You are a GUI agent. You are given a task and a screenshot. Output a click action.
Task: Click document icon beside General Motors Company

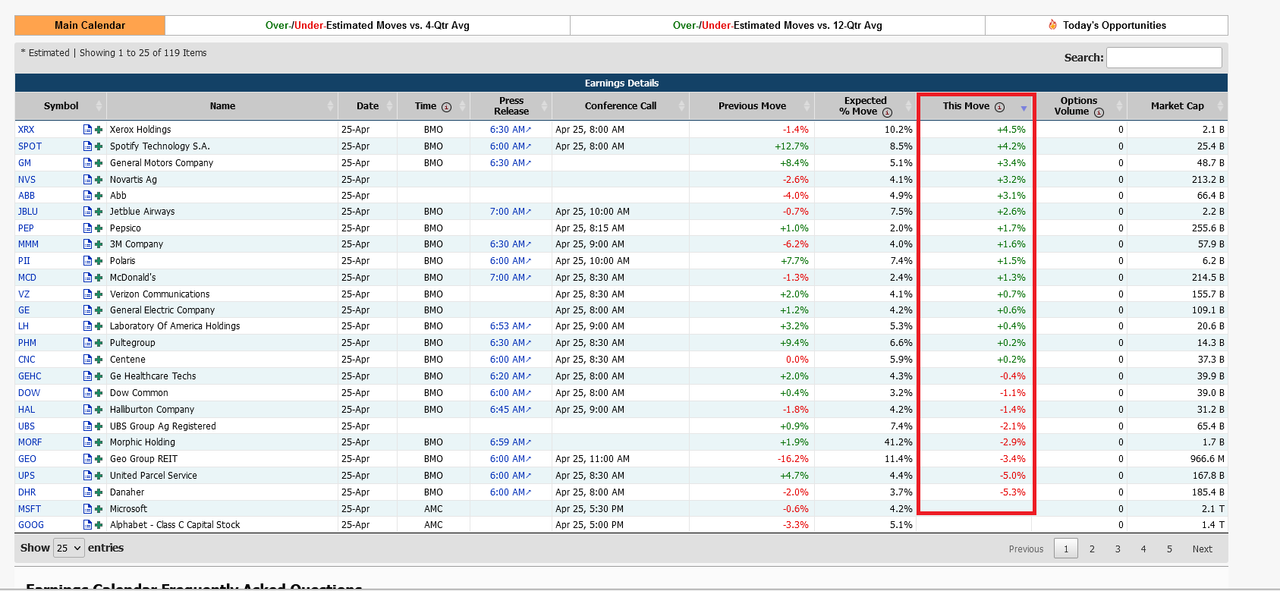point(88,163)
